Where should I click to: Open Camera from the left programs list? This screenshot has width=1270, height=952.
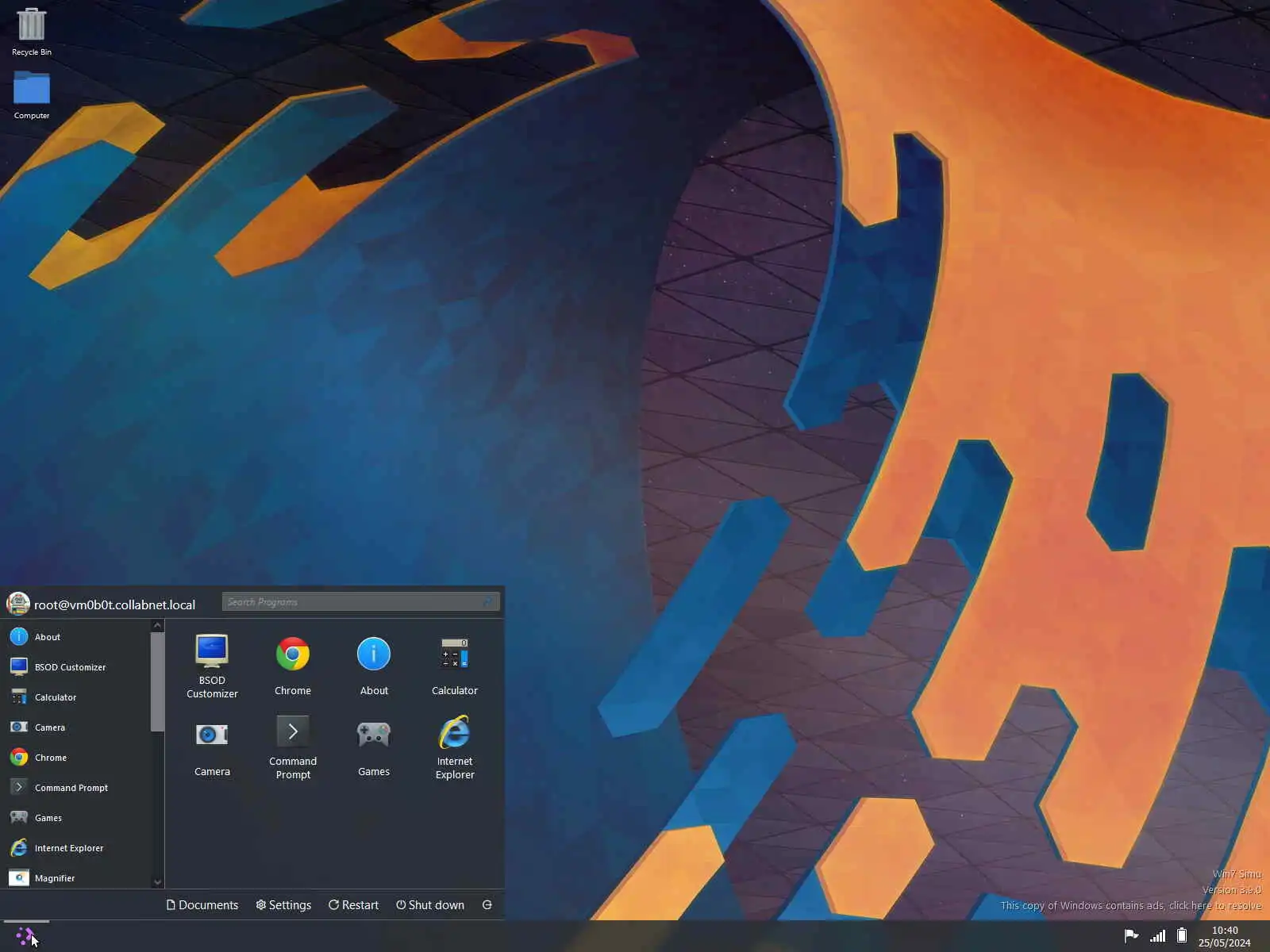[x=75, y=727]
